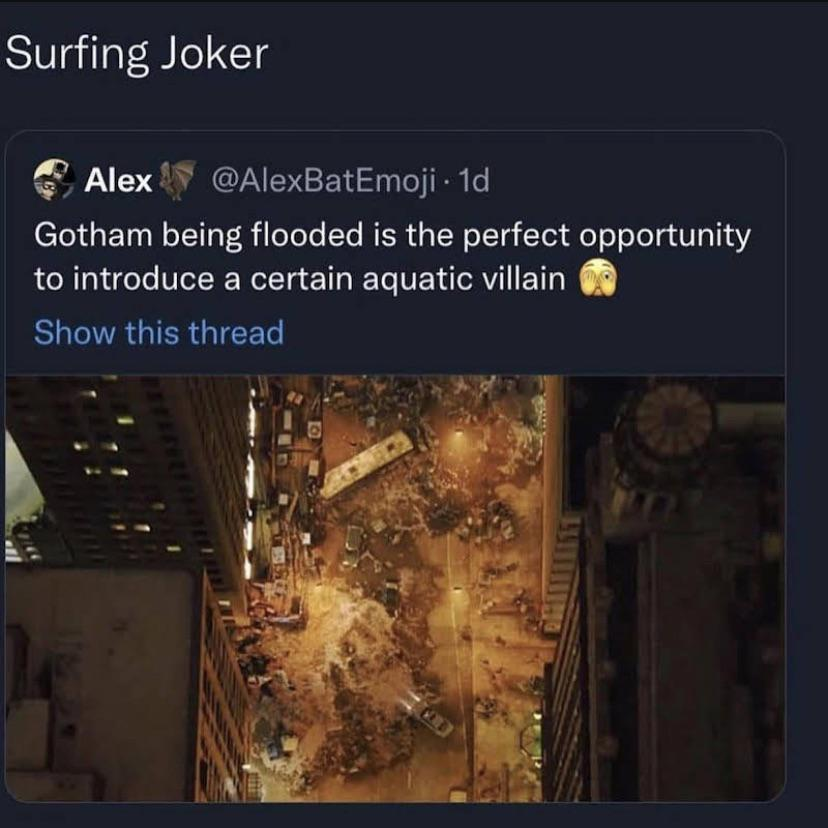Click the shocked face emoji in tweet
Image resolution: width=828 pixels, height=828 pixels.
(599, 279)
